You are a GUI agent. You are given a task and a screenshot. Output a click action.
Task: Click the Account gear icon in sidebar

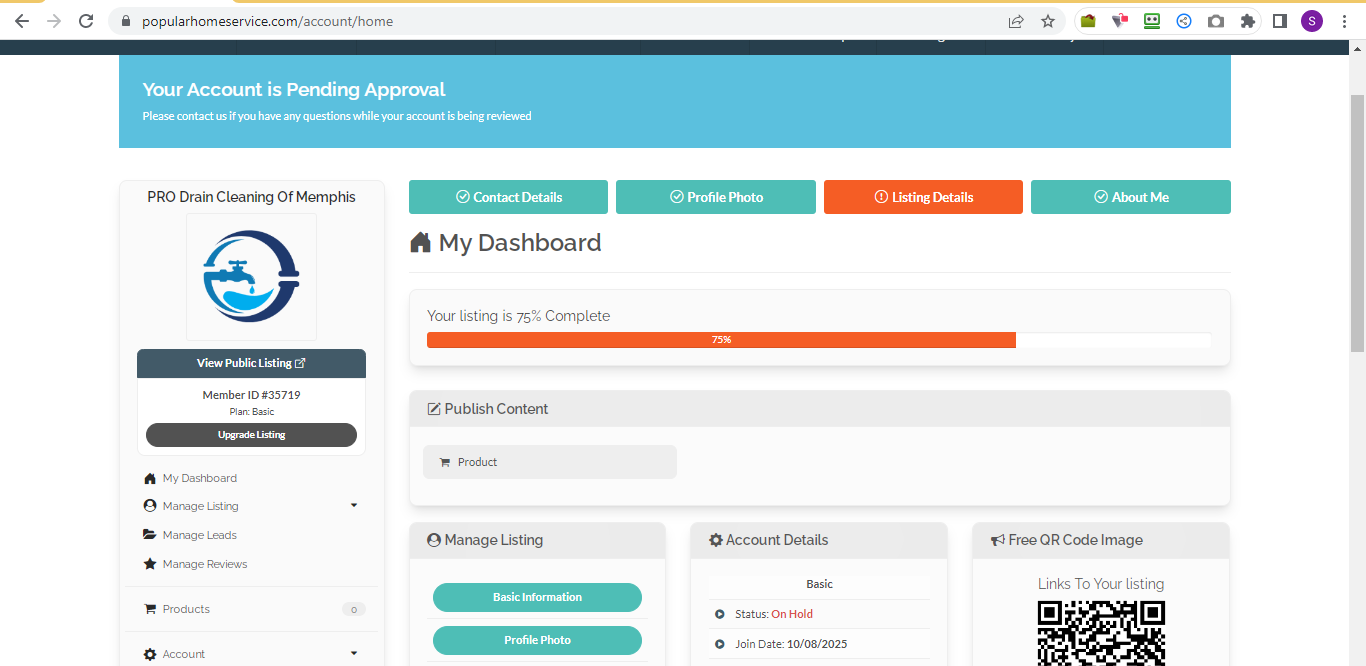click(150, 654)
